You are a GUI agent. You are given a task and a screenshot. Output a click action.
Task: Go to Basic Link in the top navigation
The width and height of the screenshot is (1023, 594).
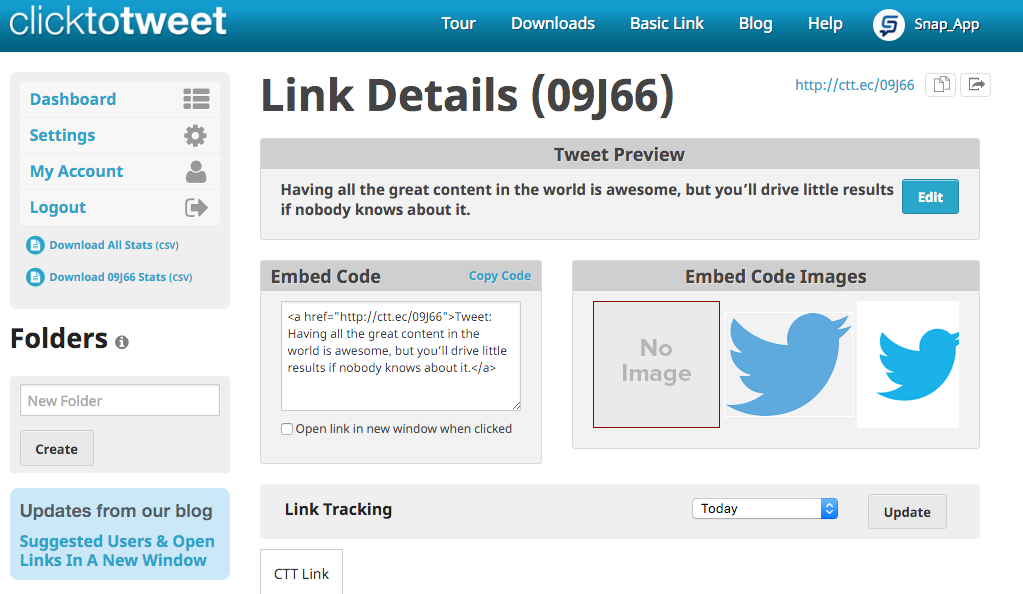pos(667,23)
